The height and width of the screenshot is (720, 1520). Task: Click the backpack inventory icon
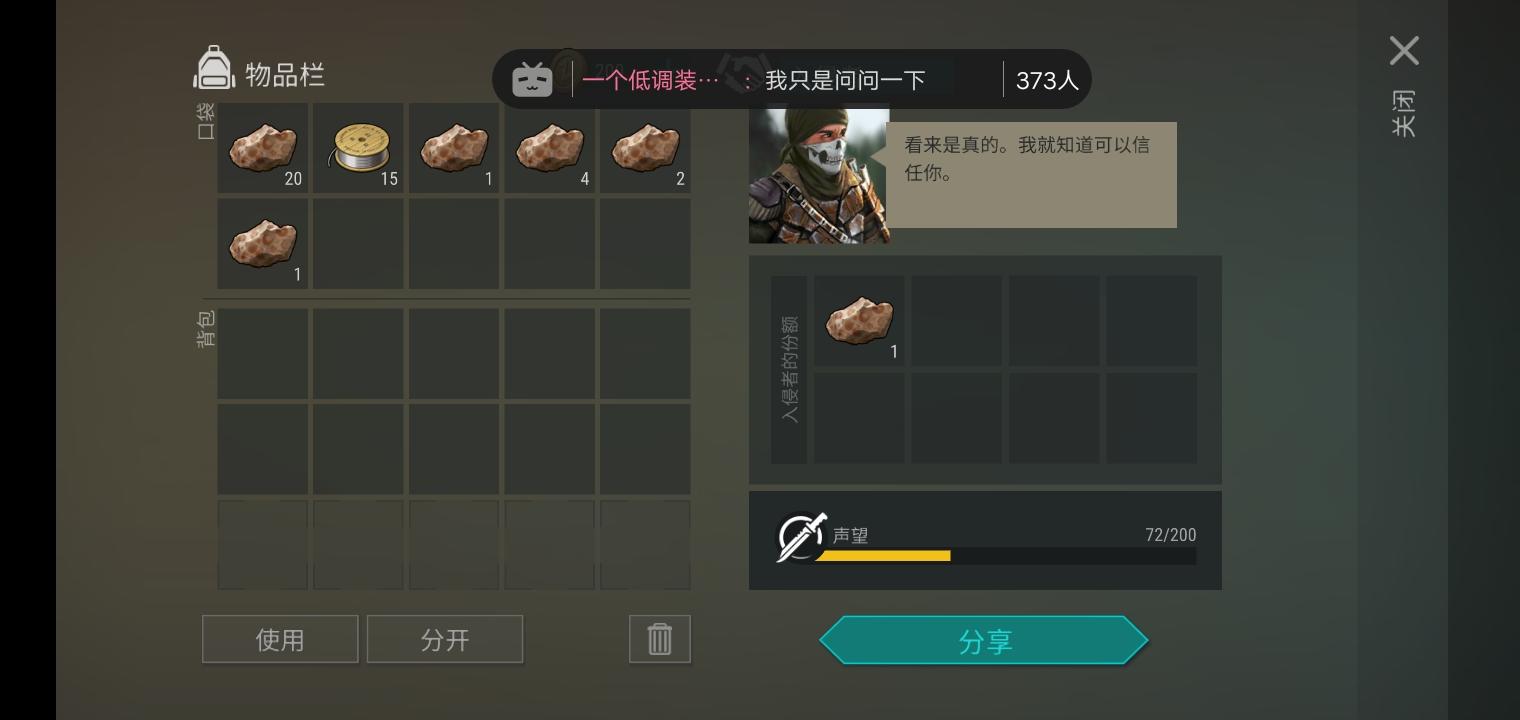[214, 68]
